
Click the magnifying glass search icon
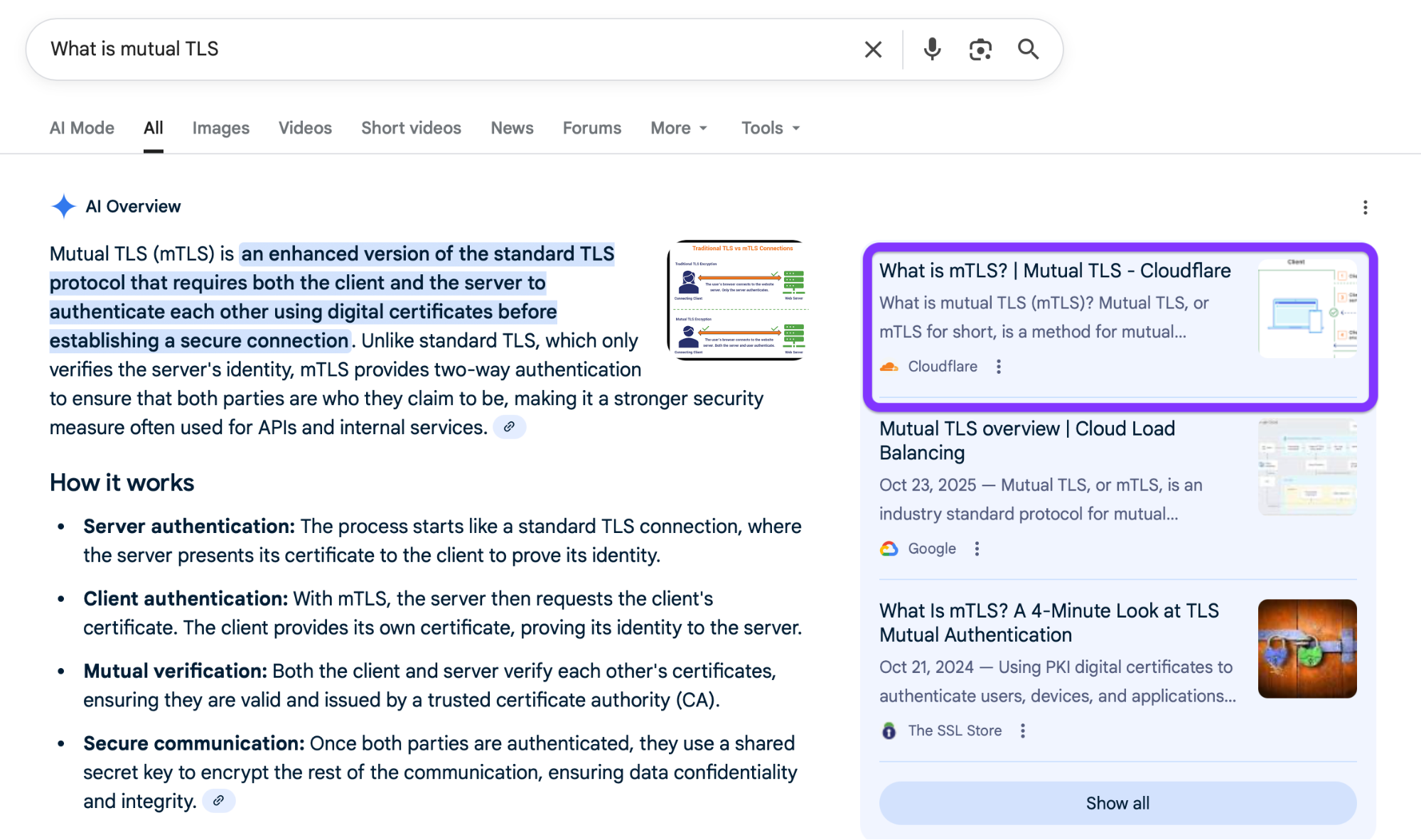[x=1028, y=49]
